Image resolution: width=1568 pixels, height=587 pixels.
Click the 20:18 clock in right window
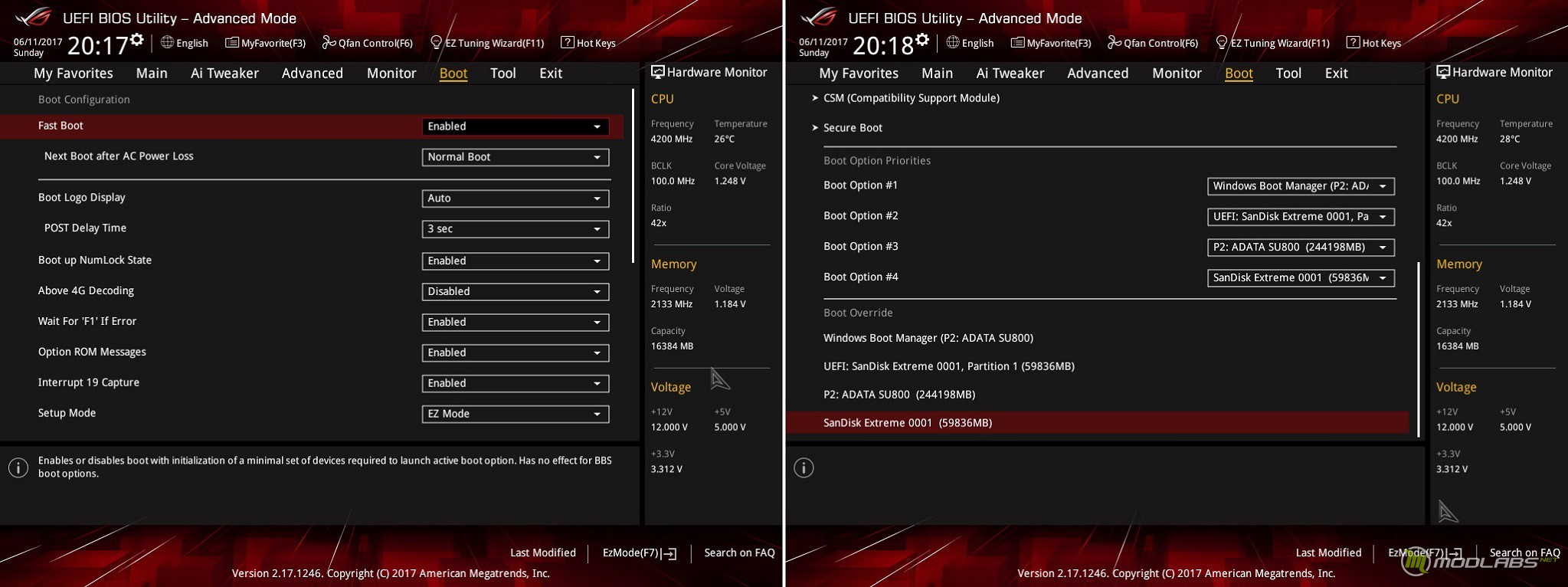coord(883,46)
